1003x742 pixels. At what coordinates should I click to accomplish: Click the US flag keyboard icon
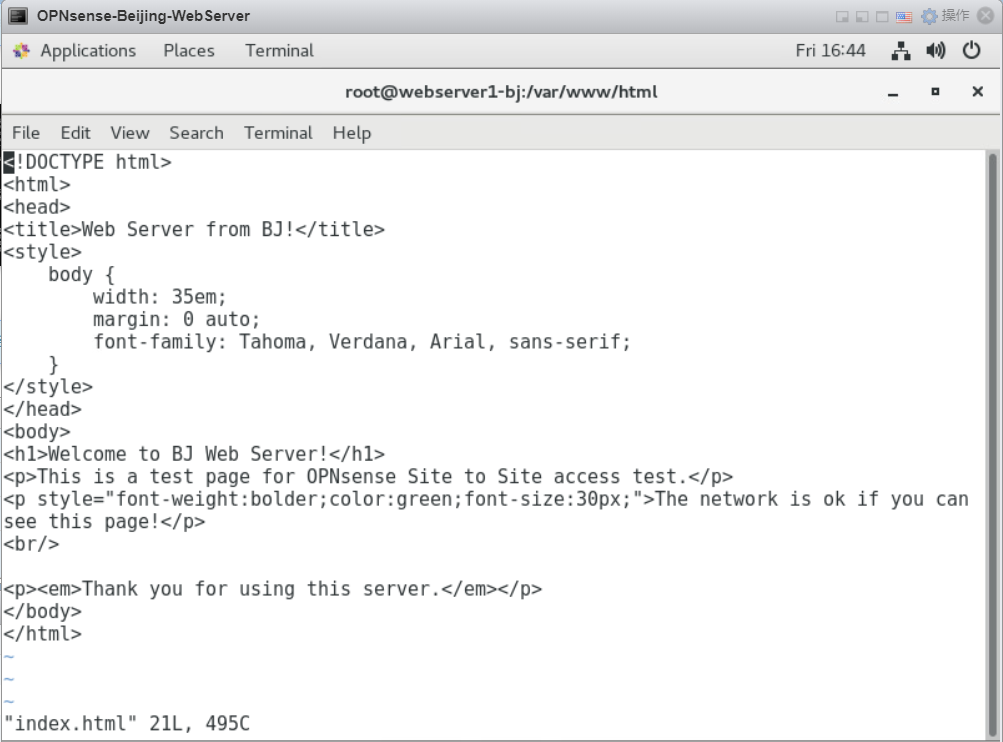click(x=903, y=17)
